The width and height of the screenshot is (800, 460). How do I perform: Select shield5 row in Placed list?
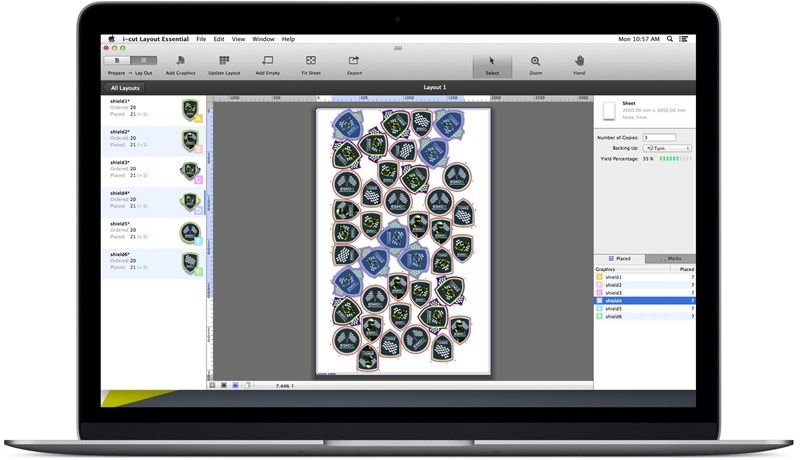[645, 309]
